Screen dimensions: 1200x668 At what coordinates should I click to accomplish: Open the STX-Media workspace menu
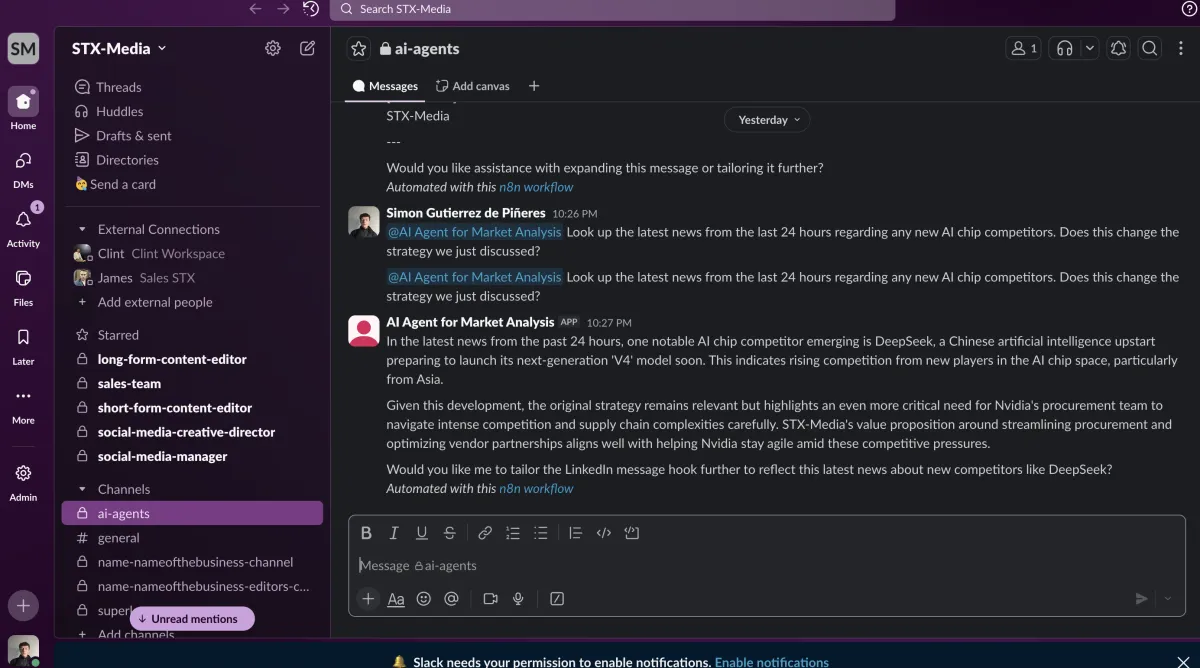(x=119, y=48)
